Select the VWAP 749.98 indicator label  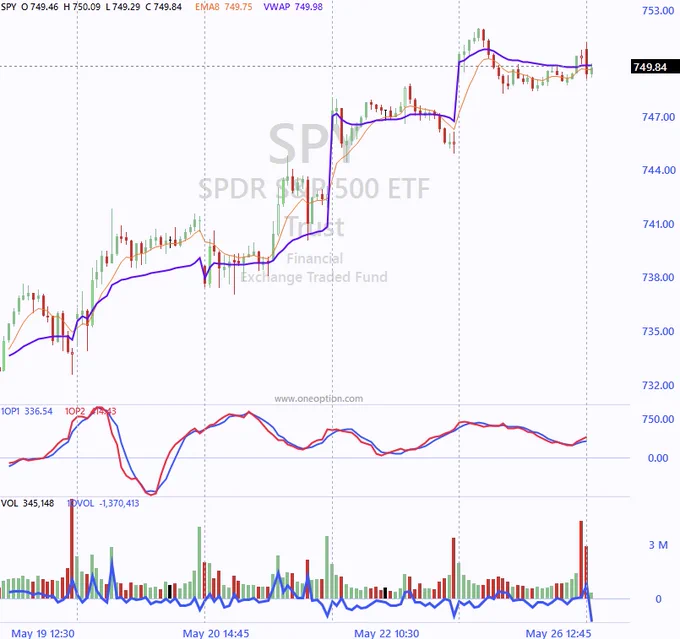(x=293, y=7)
